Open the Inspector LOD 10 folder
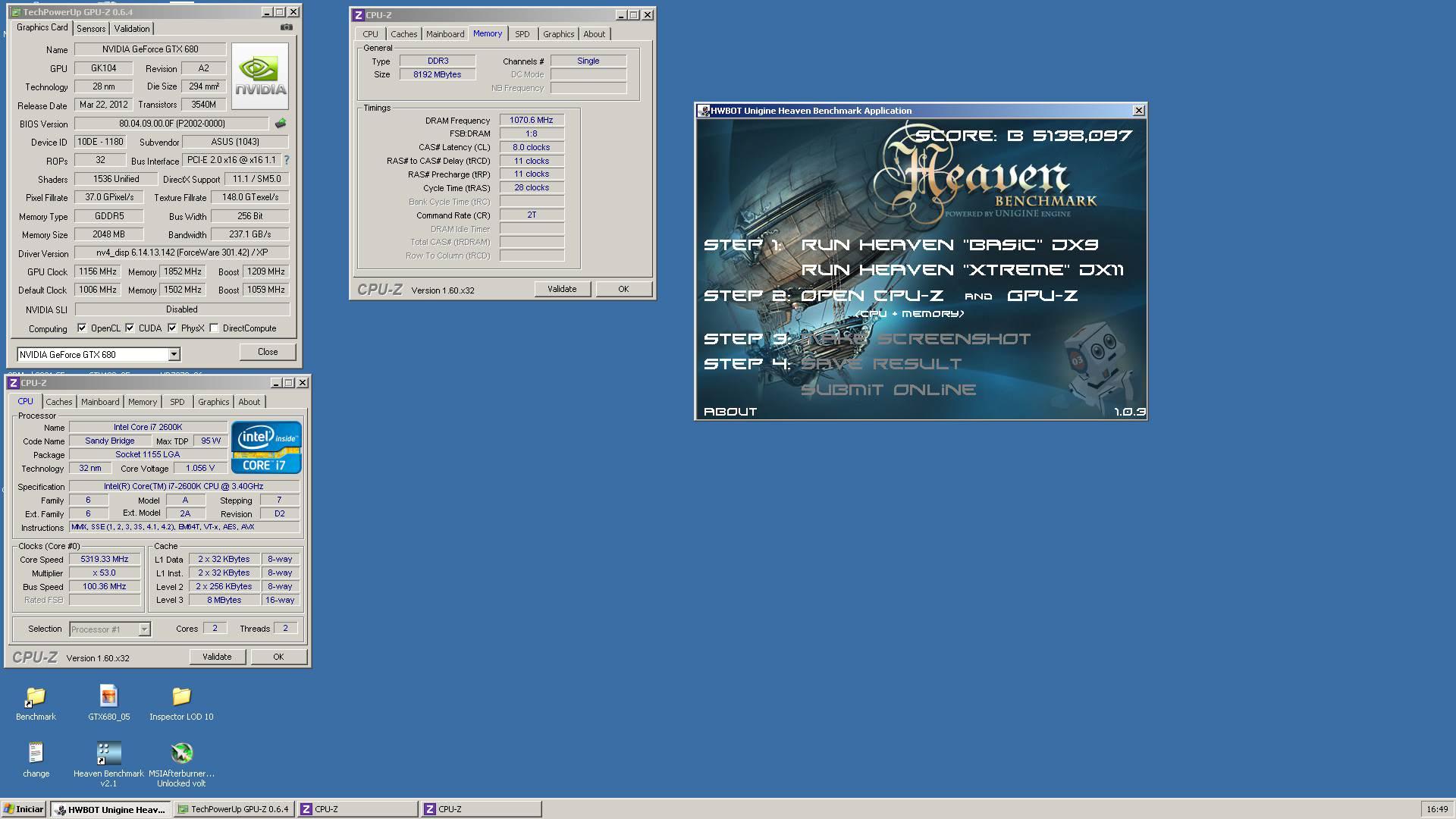This screenshot has width=1456, height=819. pyautogui.click(x=181, y=703)
